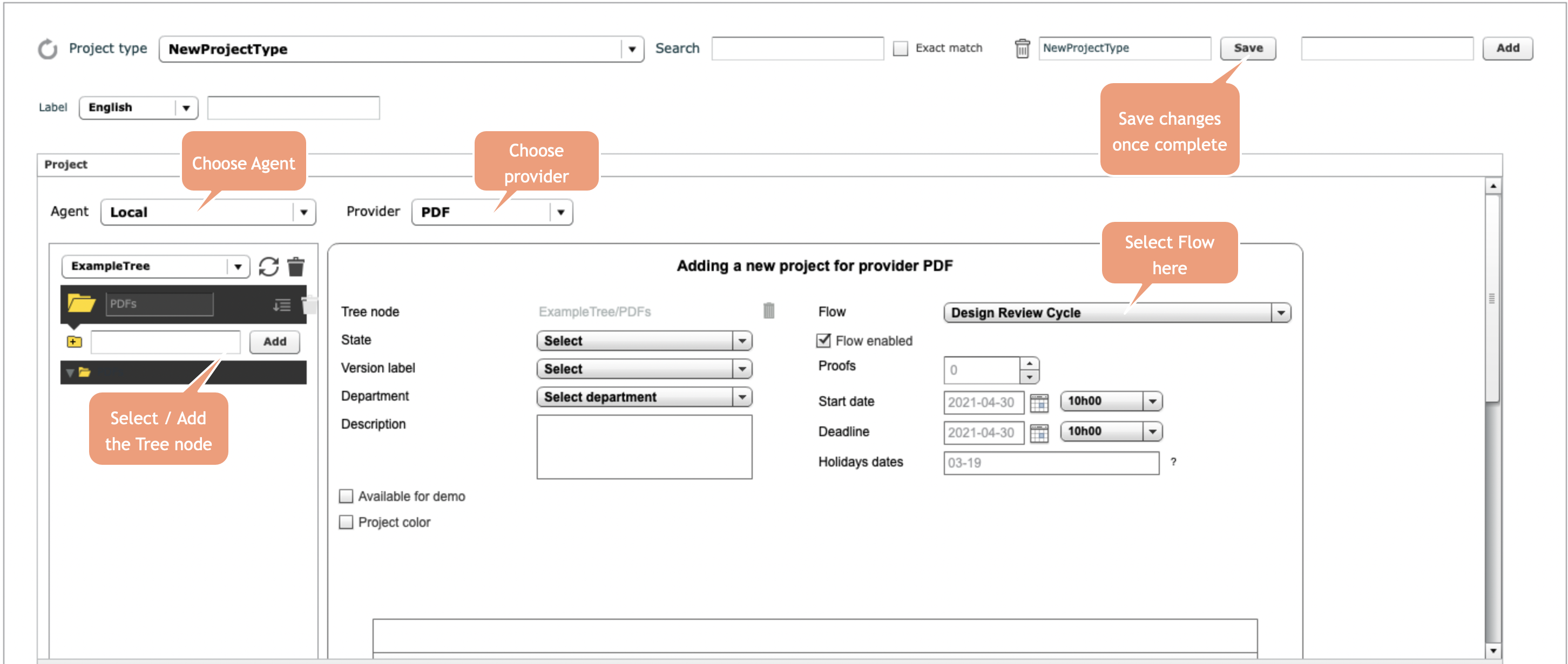1568x664 pixels.
Task: Click the scrollbar down arrow
Action: pyautogui.click(x=1492, y=651)
